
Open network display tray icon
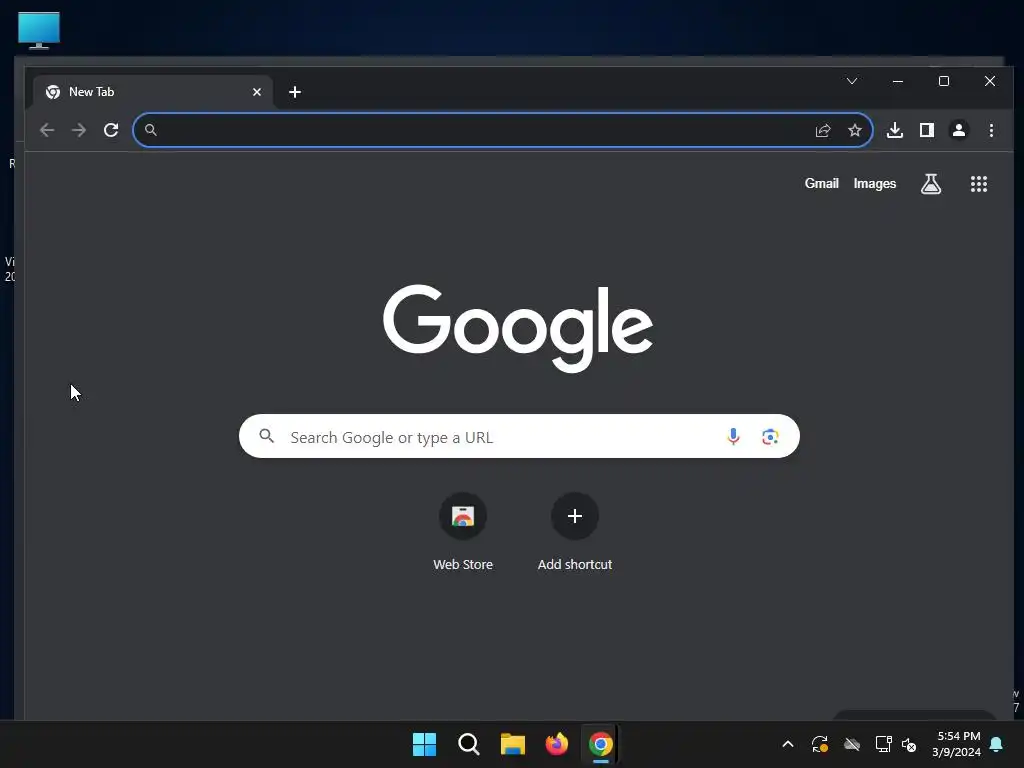(x=883, y=744)
